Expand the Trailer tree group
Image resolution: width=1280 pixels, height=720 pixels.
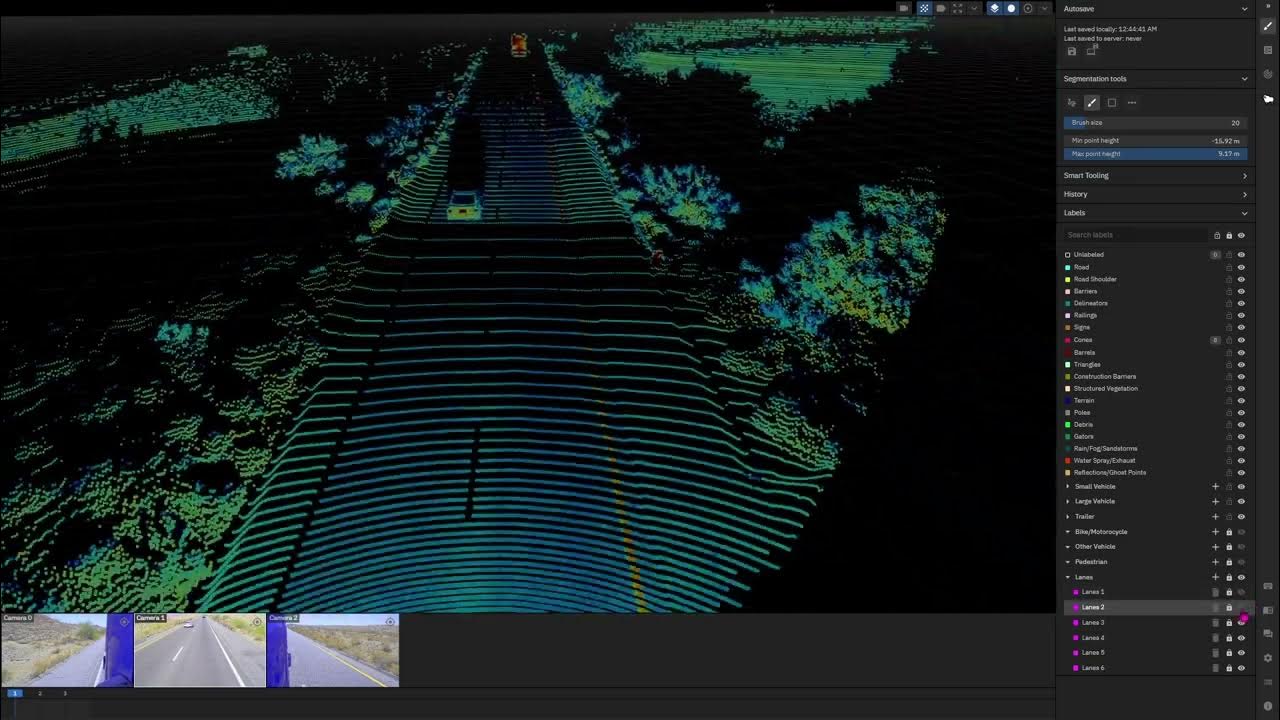click(1068, 517)
